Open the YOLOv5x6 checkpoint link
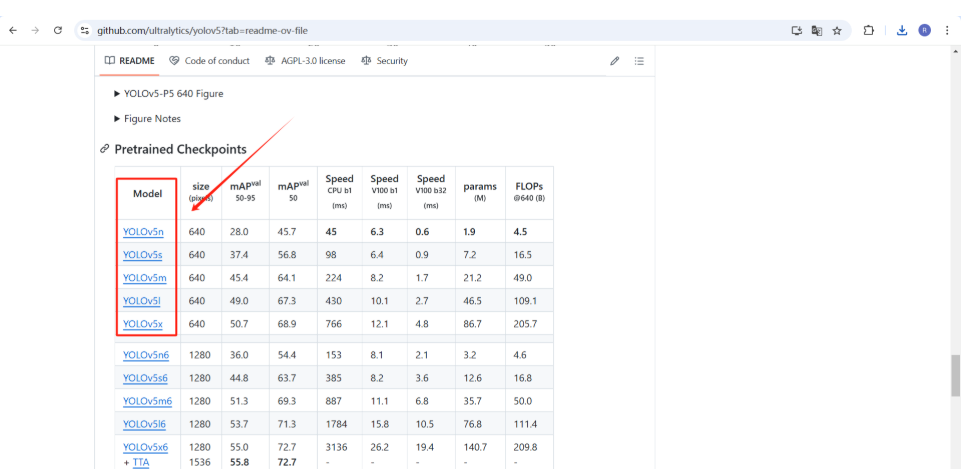The width and height of the screenshot is (965, 469). (x=145, y=447)
